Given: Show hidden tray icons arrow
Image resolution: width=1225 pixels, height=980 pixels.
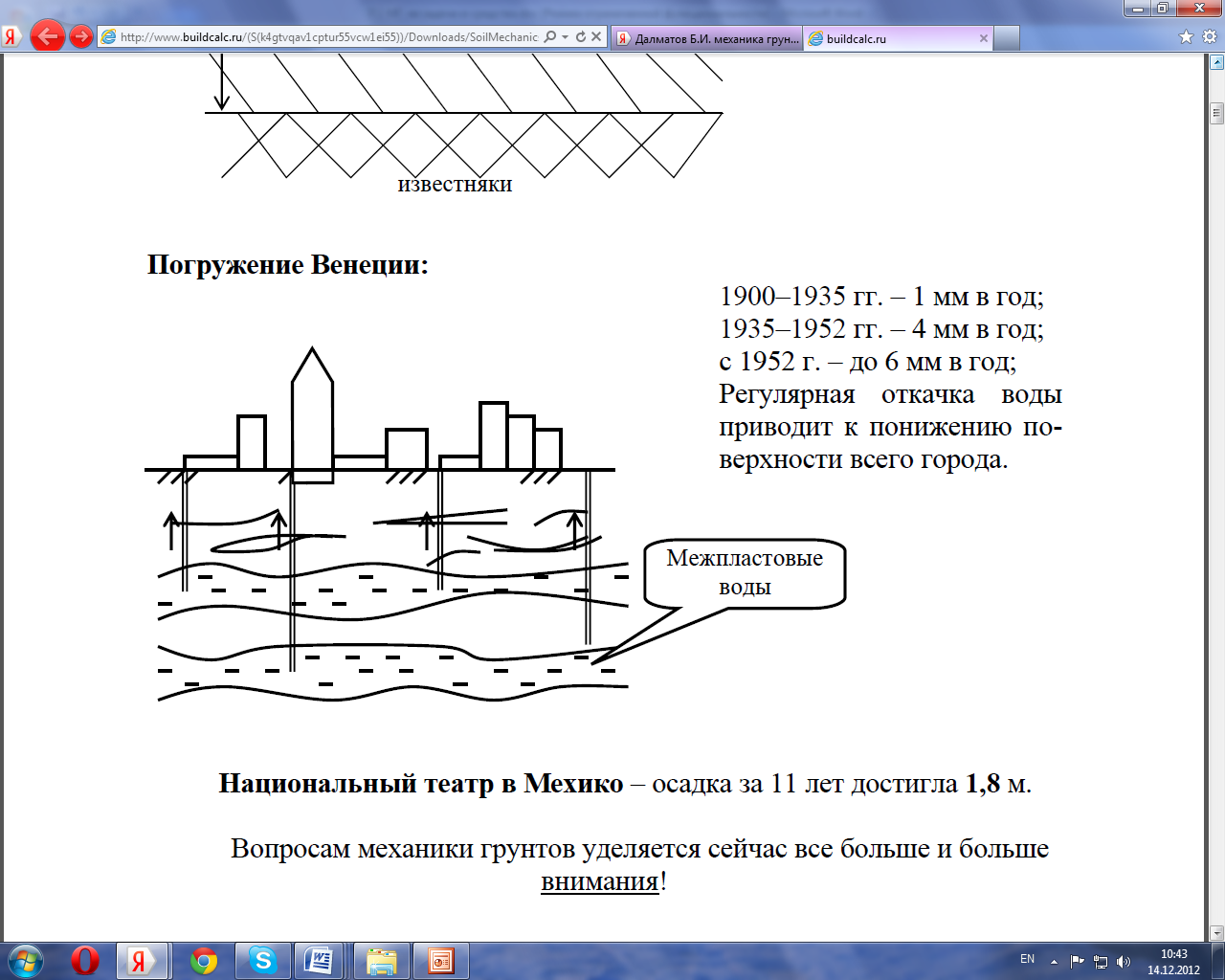Looking at the screenshot, I should click(1054, 961).
